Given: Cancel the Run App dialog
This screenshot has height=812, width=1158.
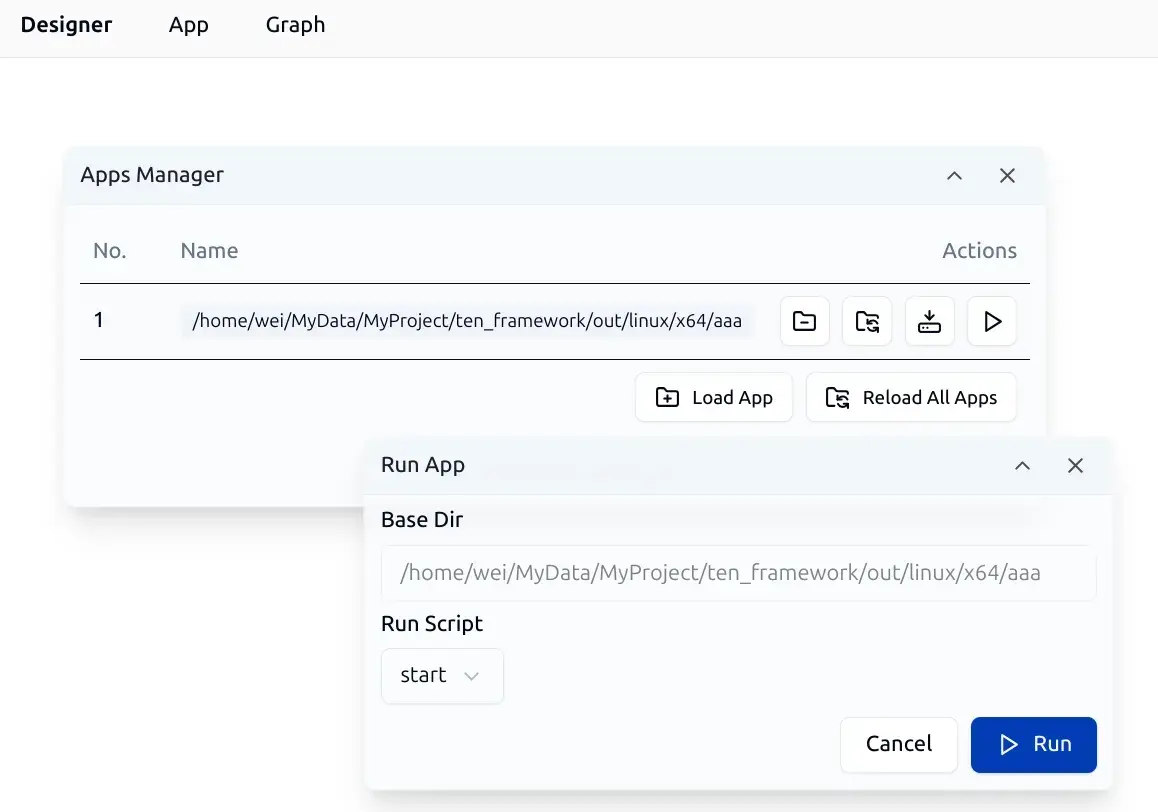Looking at the screenshot, I should (x=898, y=744).
